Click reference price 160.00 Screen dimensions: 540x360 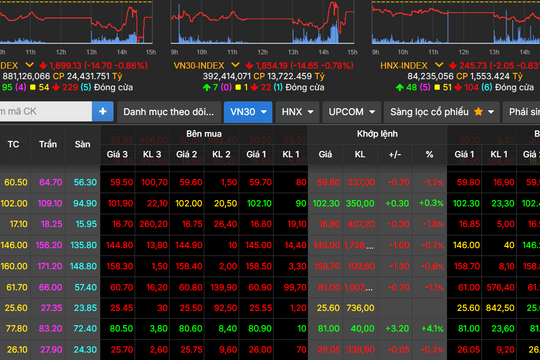14,266
